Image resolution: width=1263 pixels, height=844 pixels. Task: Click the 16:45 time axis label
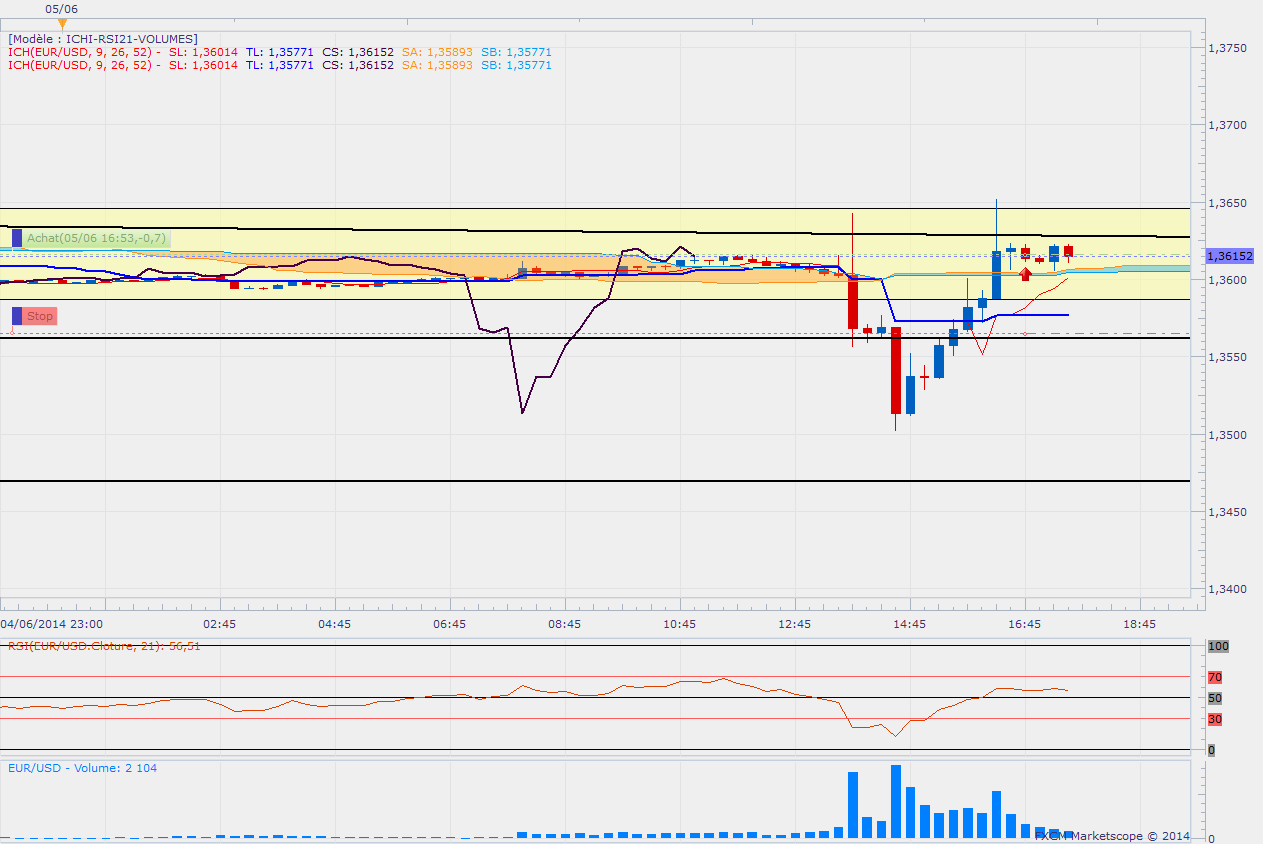[1024, 624]
